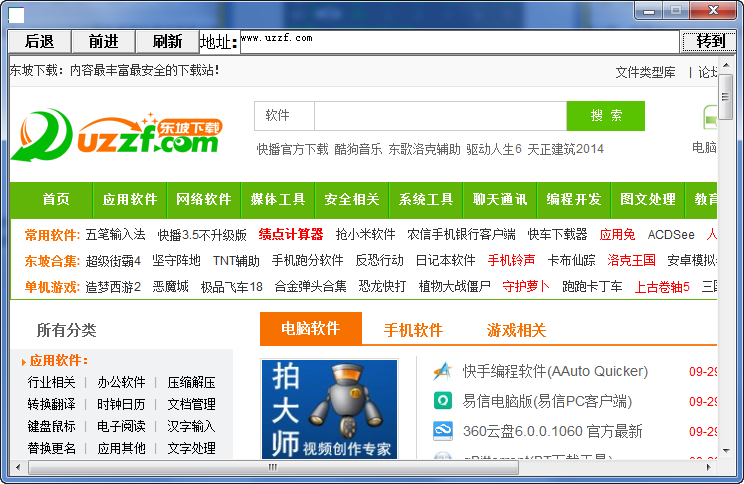Viewport: 744px width, 484px height.
Task: Click the 360云盘 app icon
Action: (443, 431)
